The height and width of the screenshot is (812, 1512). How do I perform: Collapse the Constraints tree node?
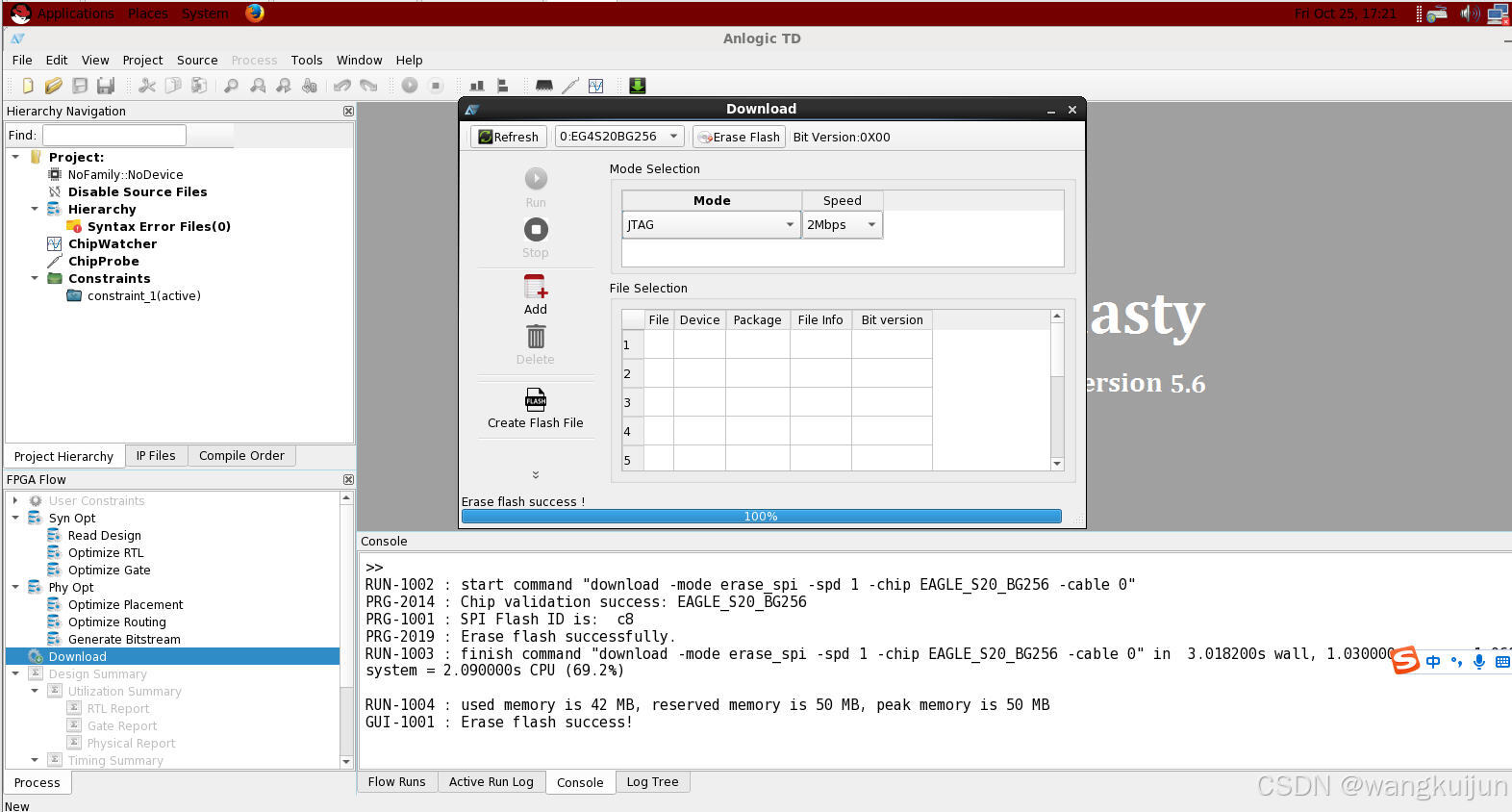point(35,278)
